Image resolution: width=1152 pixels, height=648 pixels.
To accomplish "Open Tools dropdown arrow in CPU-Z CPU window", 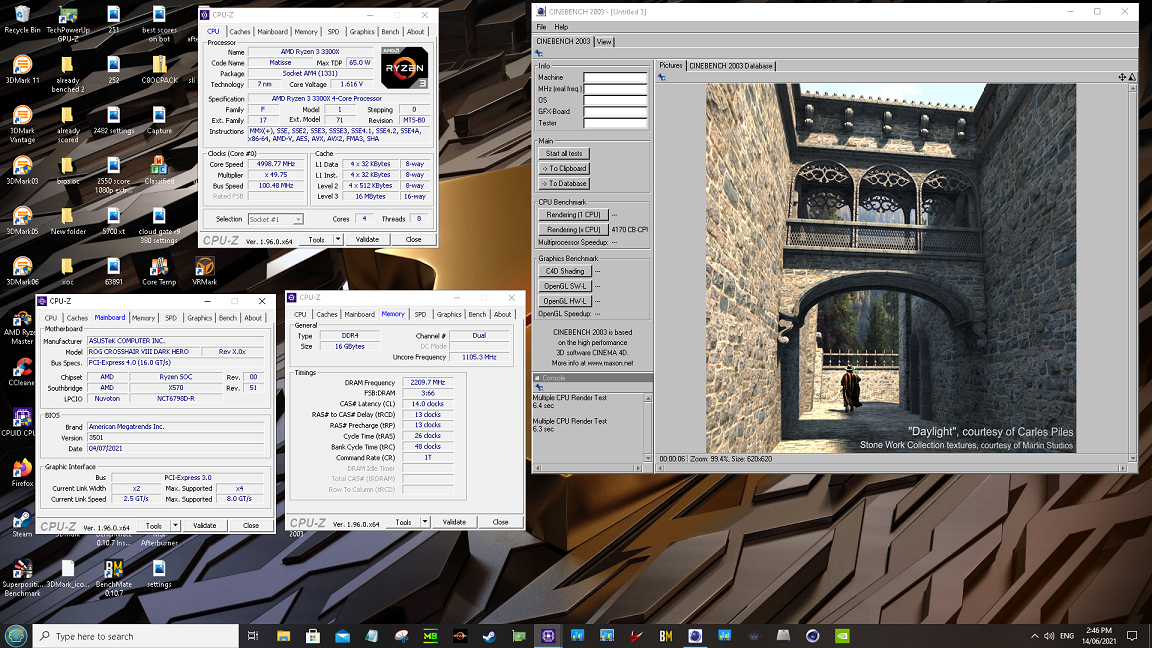I will (x=338, y=240).
